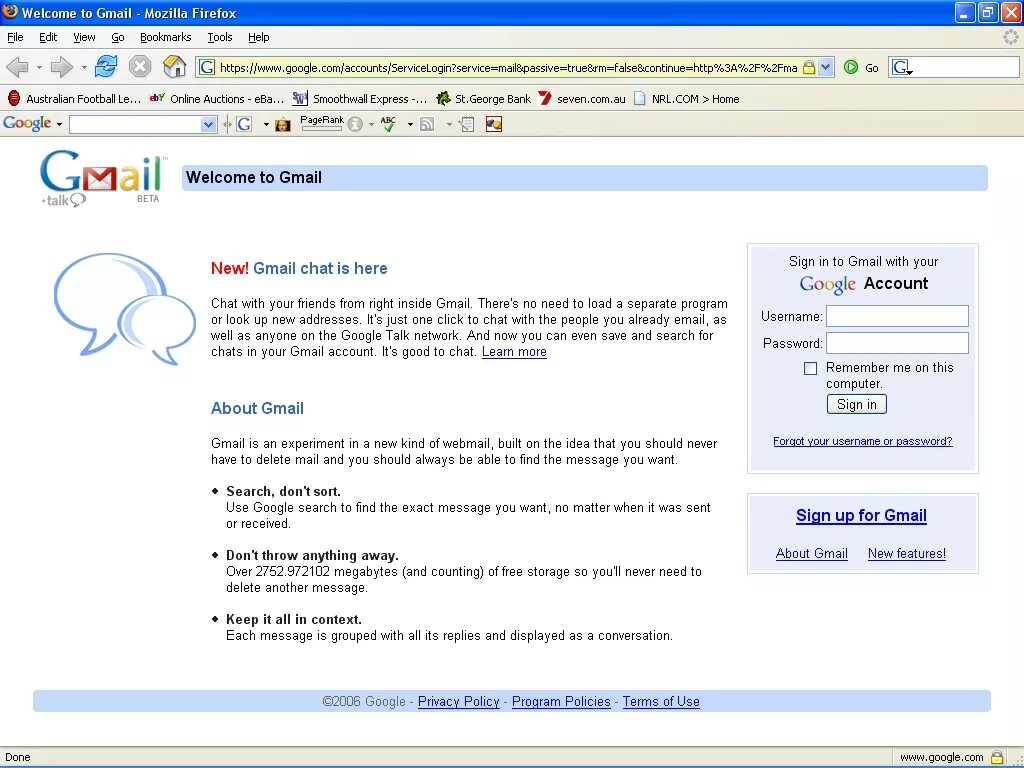This screenshot has width=1024, height=768.
Task: Go back with the Back arrow
Action: pos(17,67)
